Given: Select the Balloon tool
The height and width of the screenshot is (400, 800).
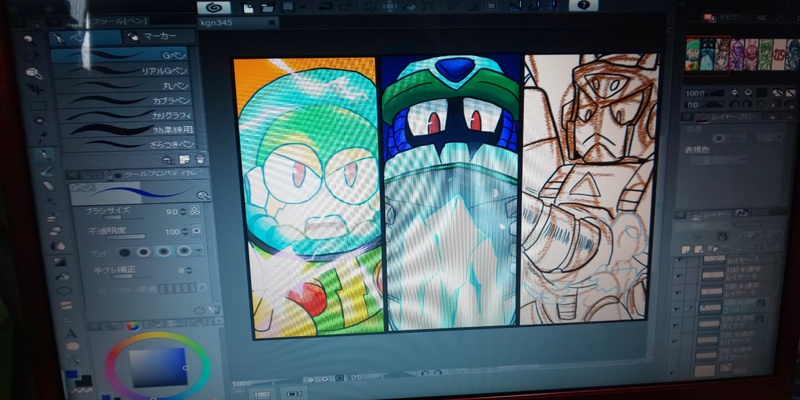Looking at the screenshot, I should (73, 346).
